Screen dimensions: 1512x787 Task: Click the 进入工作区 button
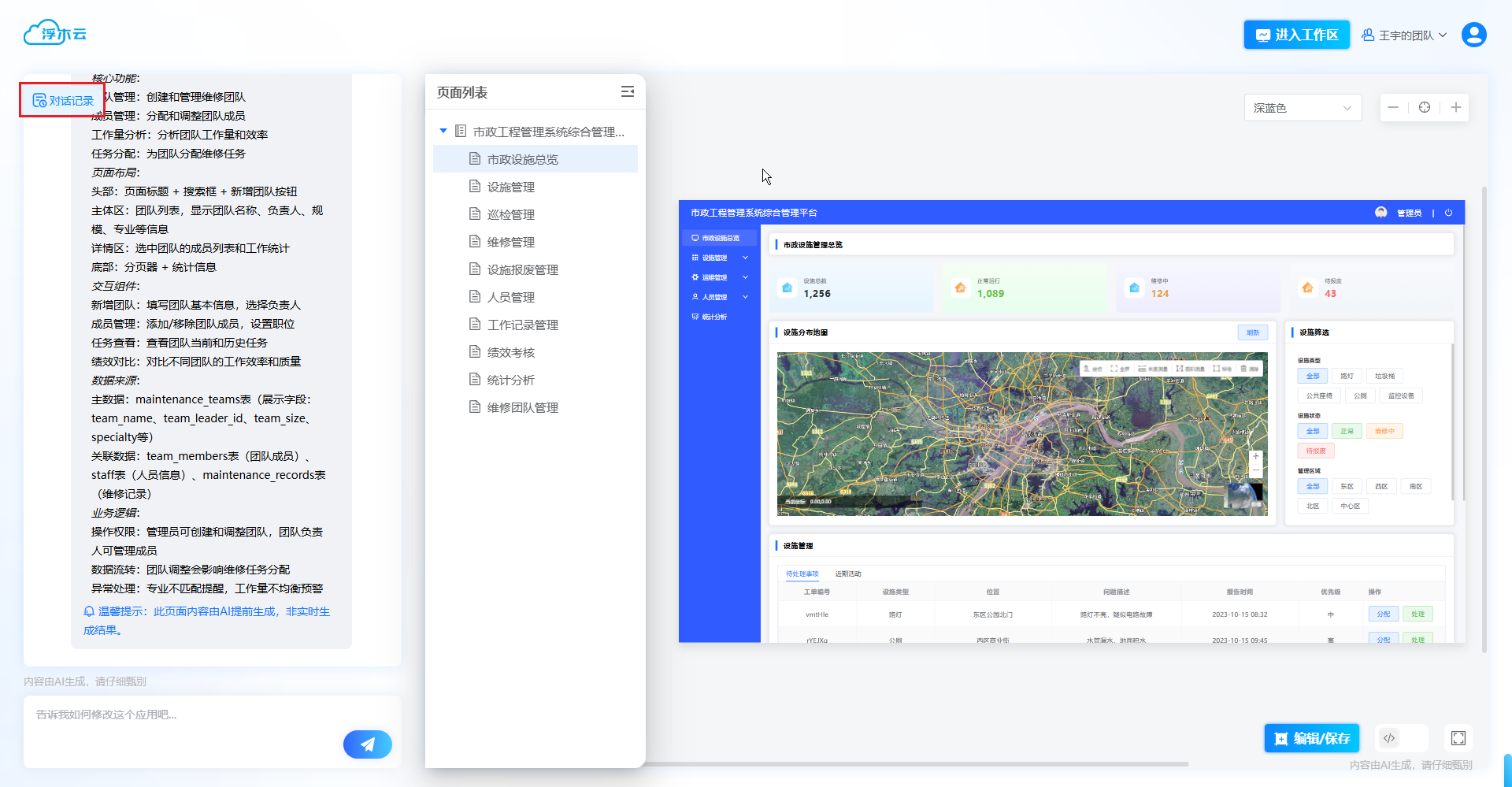point(1296,35)
